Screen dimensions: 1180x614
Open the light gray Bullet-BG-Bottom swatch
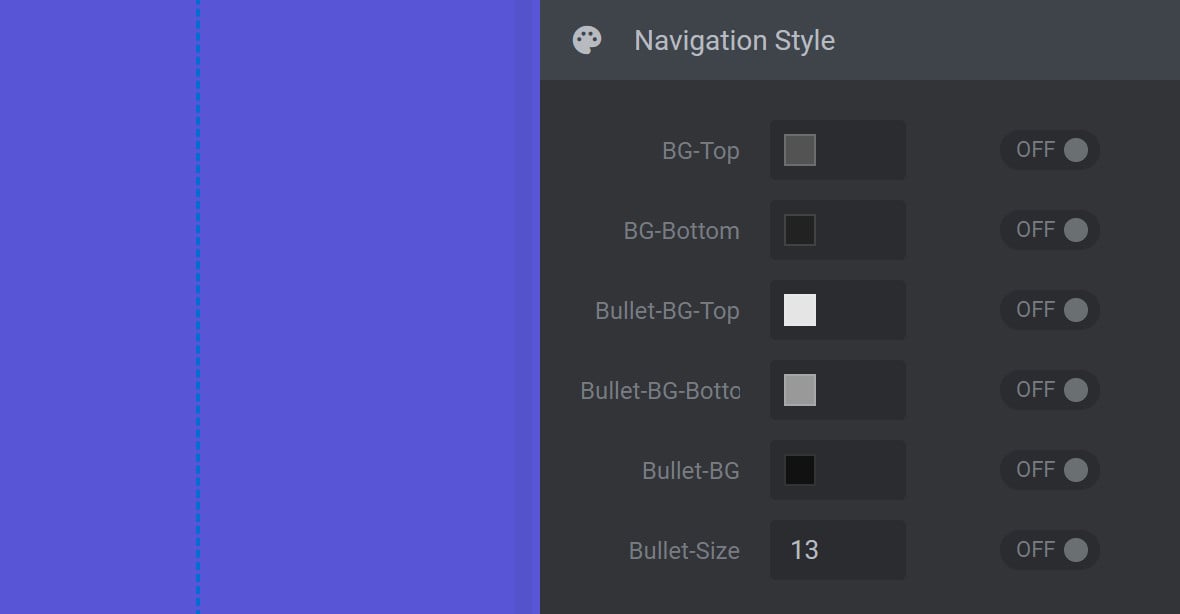point(800,390)
